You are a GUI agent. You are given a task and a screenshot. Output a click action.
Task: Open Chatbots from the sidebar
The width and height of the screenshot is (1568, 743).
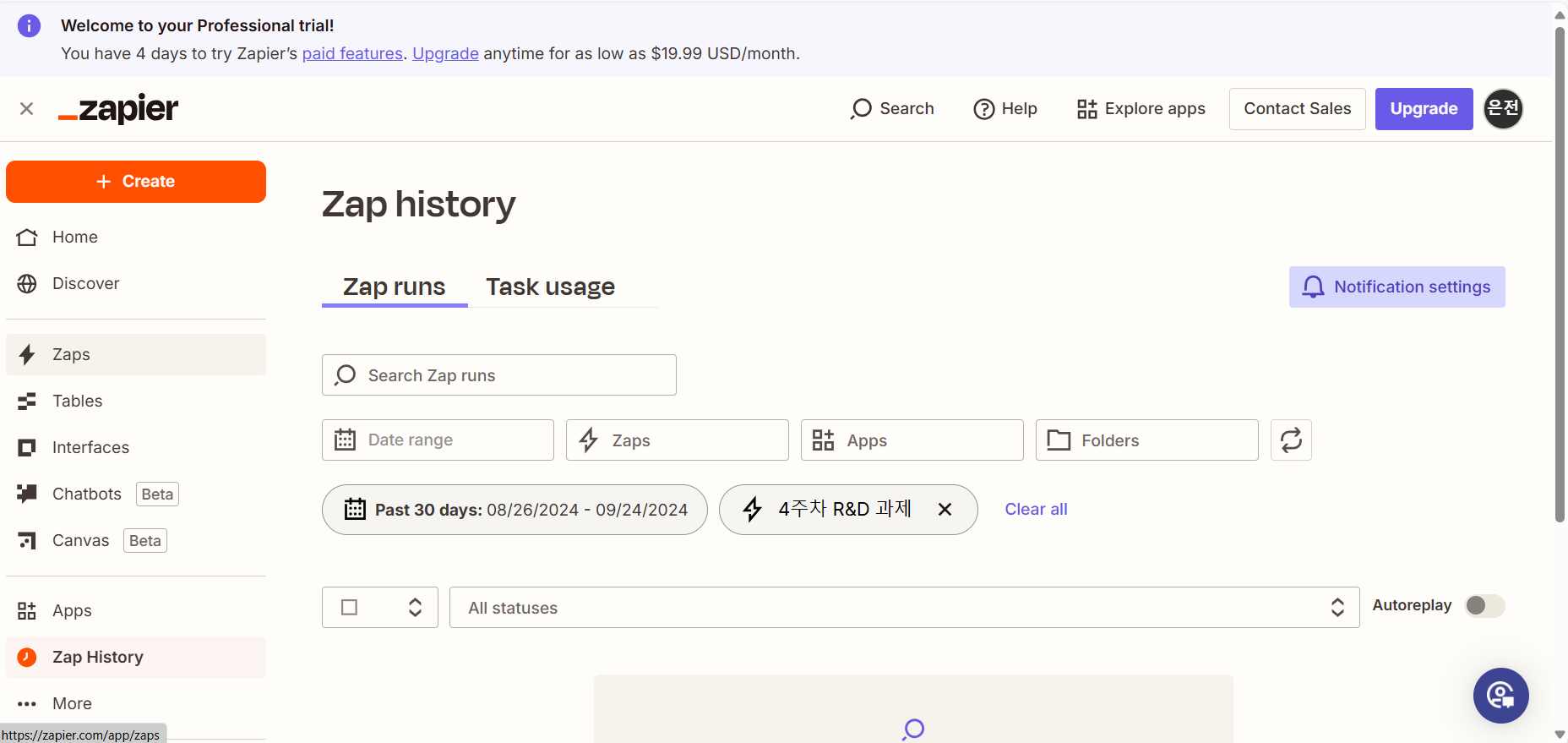[136, 494]
